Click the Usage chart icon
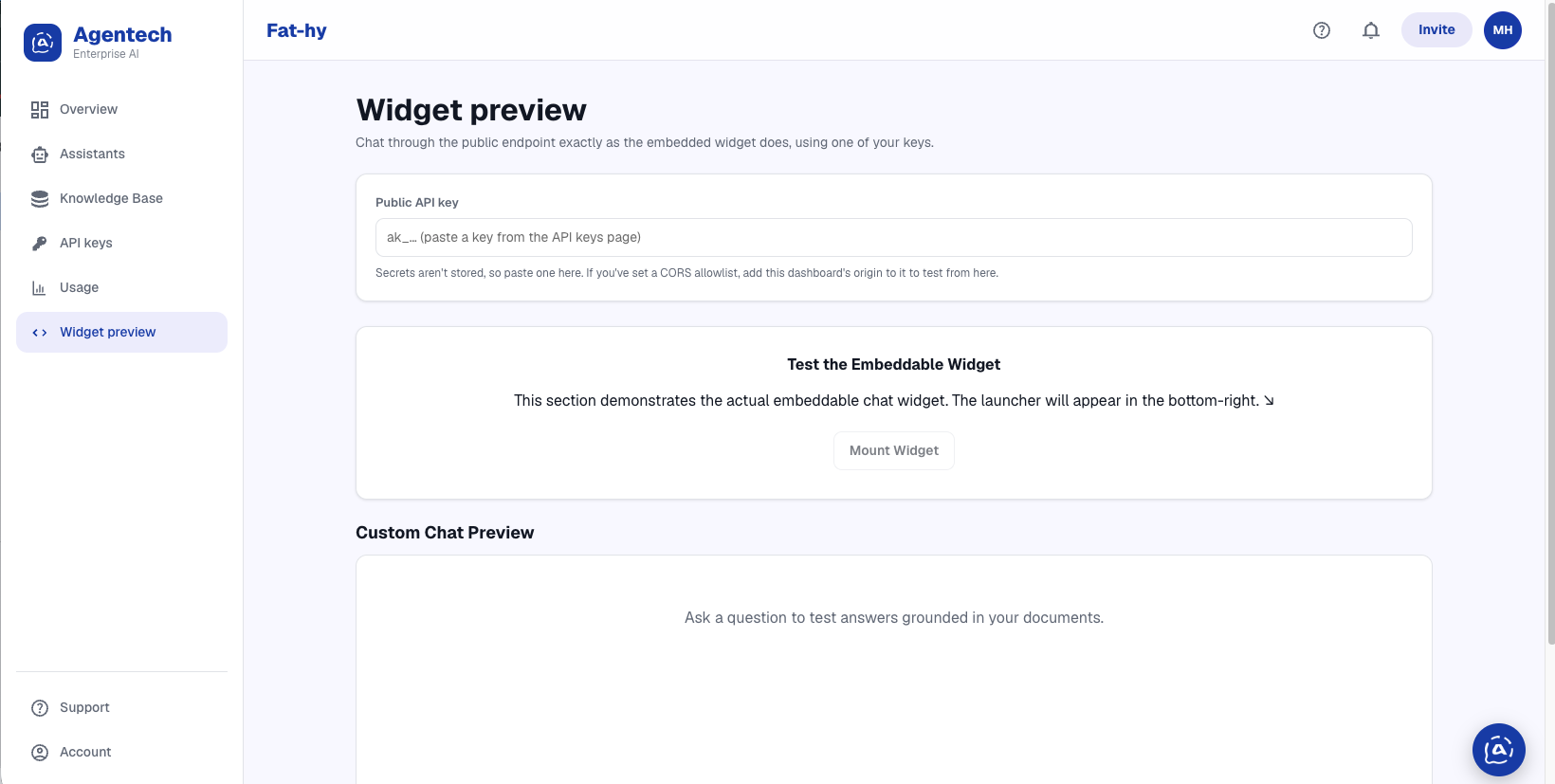 40,288
